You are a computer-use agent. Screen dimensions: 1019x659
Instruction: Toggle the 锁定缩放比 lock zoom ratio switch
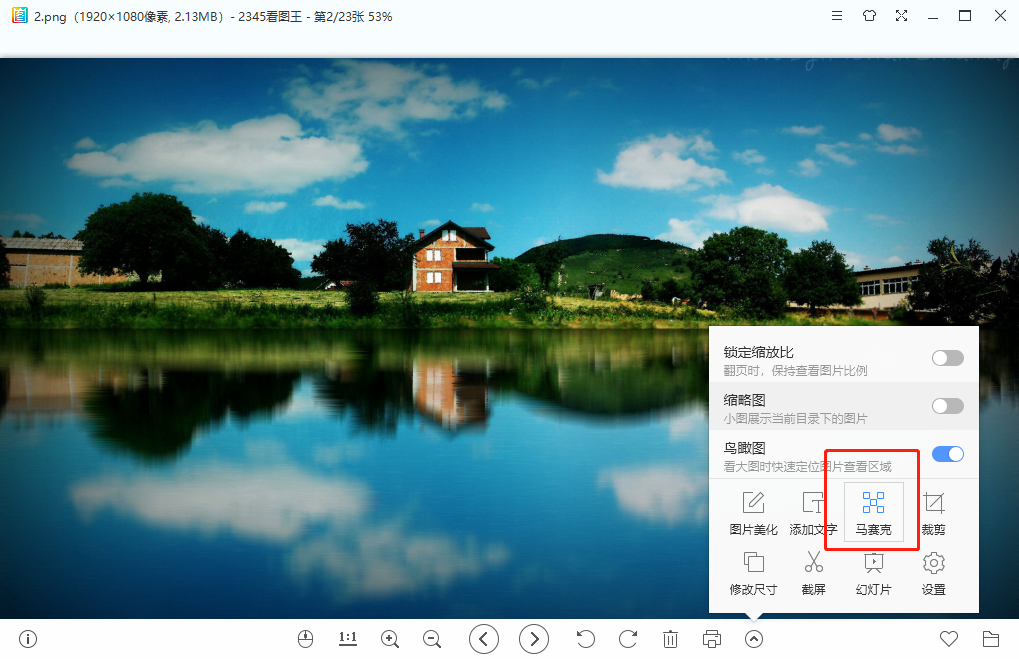click(946, 357)
